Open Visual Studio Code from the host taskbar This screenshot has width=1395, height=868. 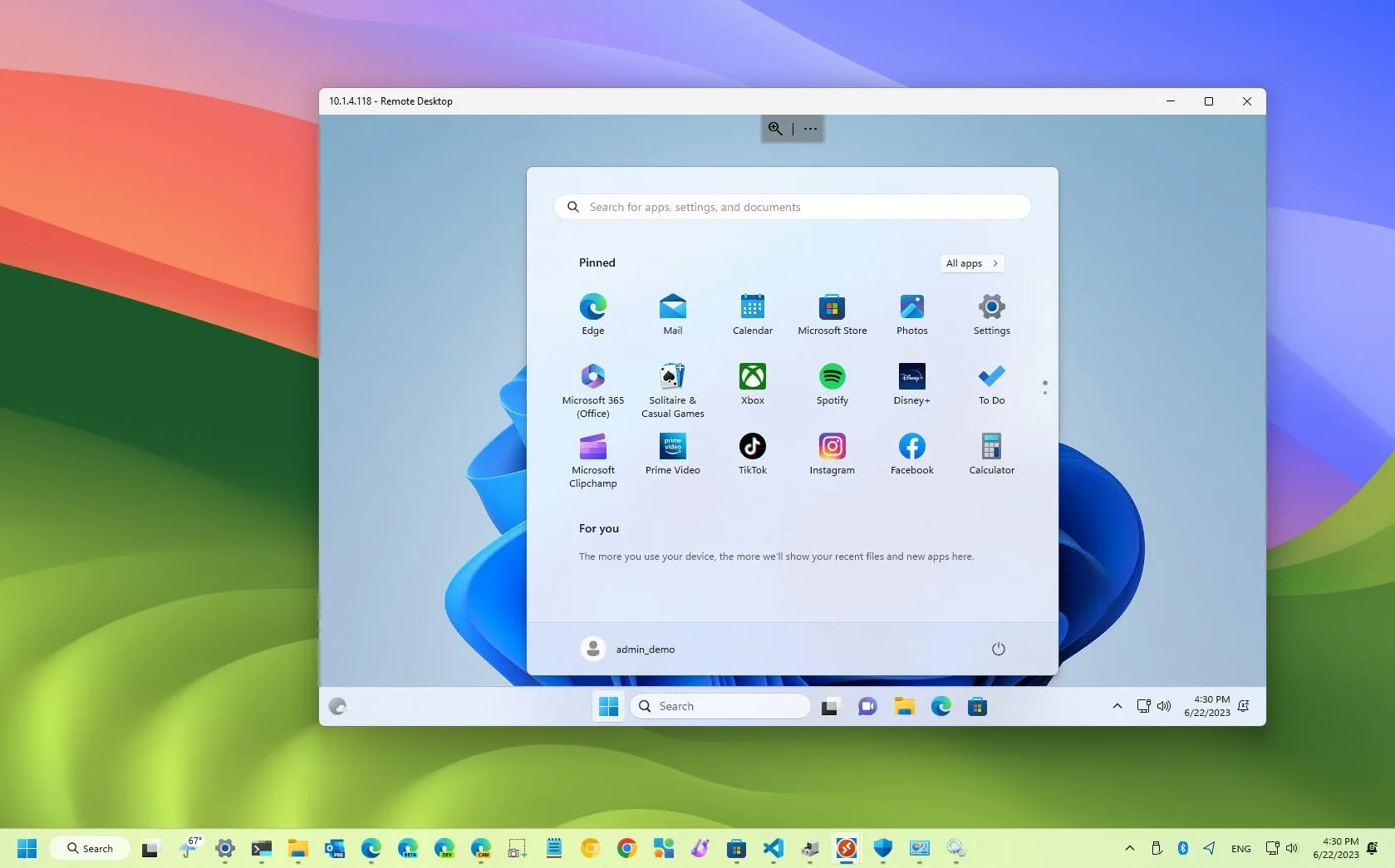773,848
